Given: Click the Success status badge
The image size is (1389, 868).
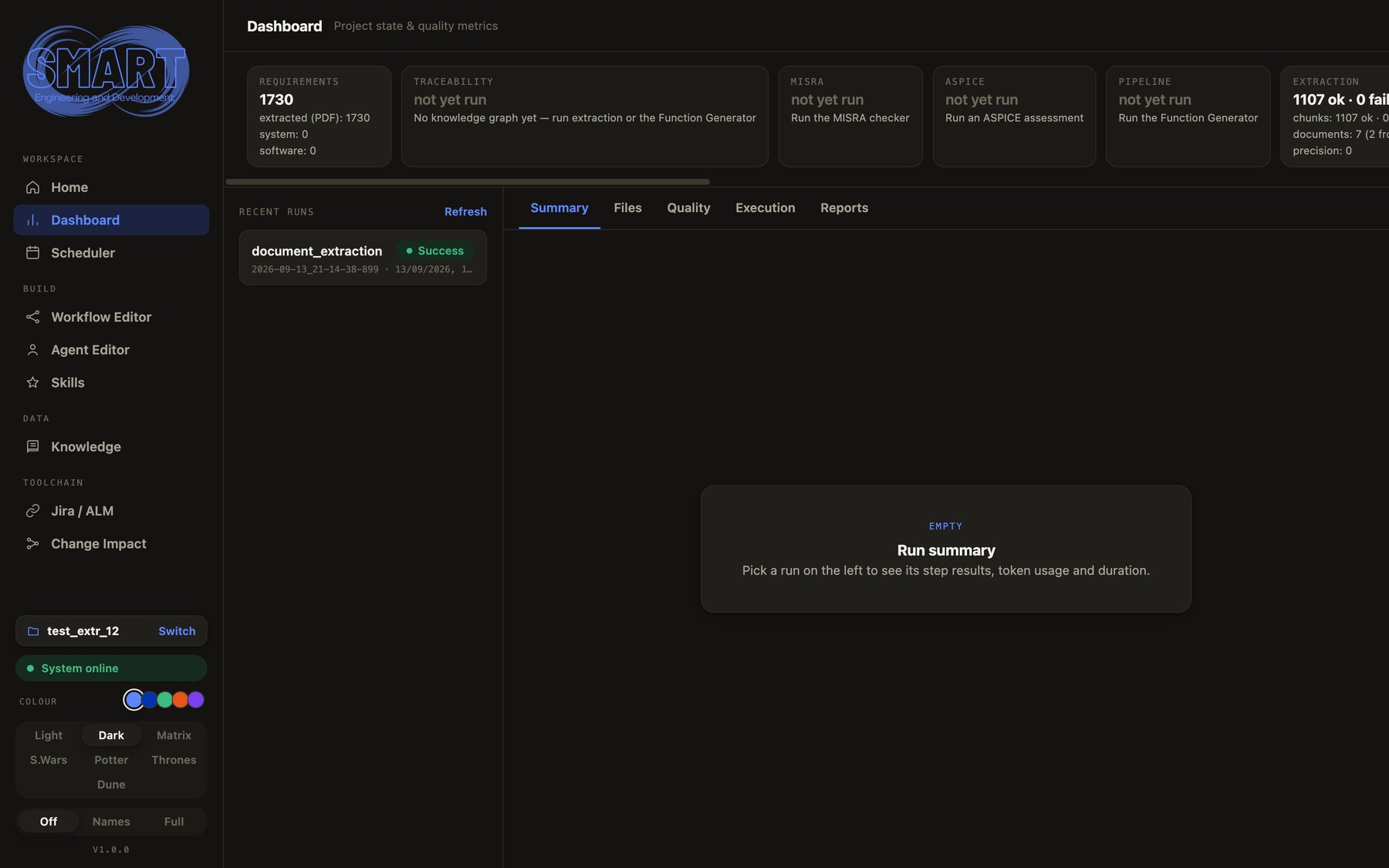Looking at the screenshot, I should (x=435, y=251).
